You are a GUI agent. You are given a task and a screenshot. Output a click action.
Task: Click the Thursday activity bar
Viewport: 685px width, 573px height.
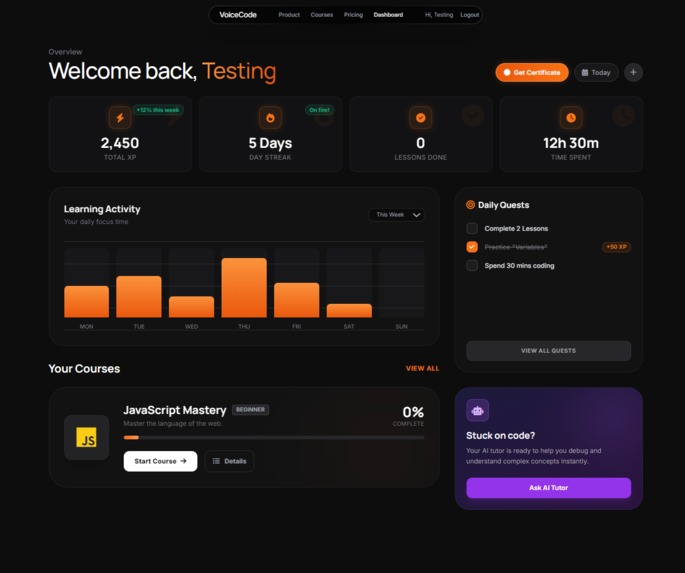pos(244,287)
